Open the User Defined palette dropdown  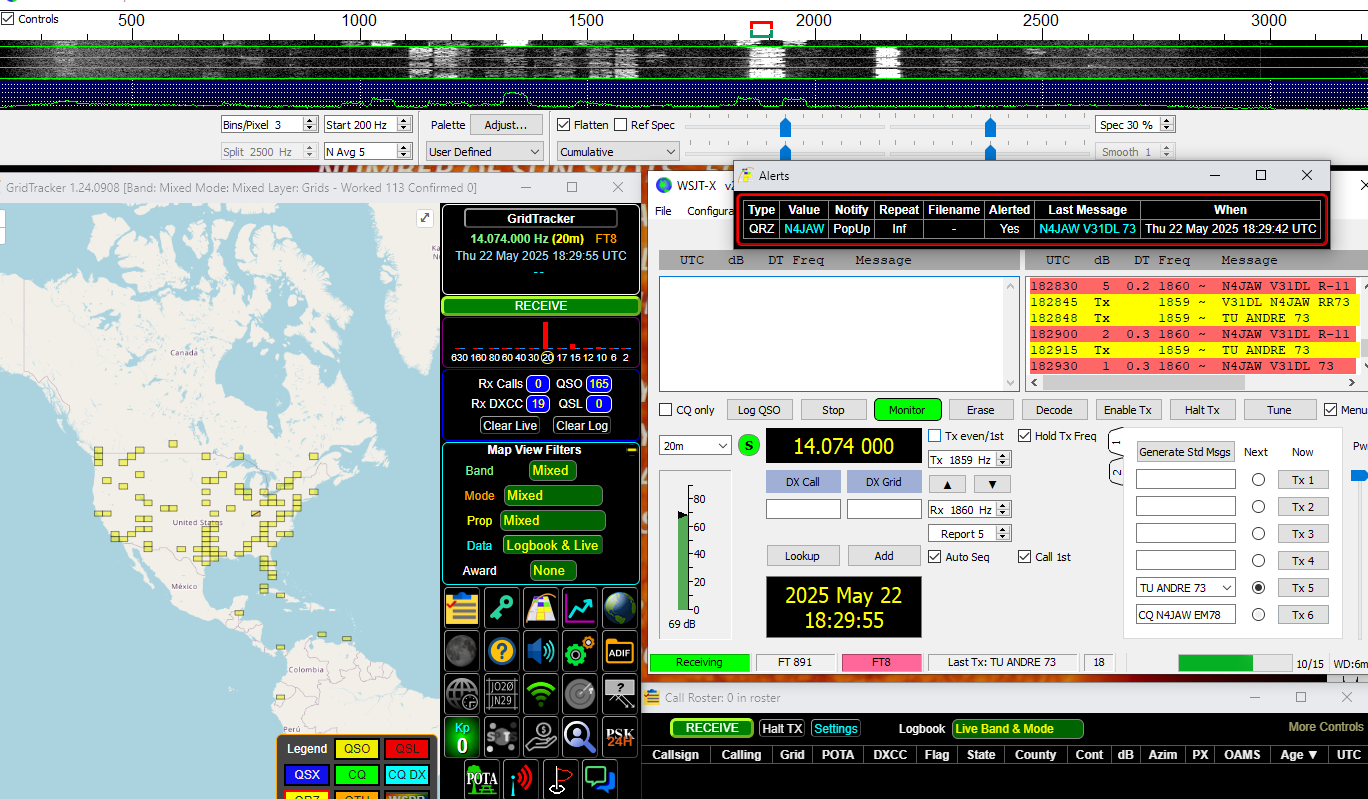point(485,152)
